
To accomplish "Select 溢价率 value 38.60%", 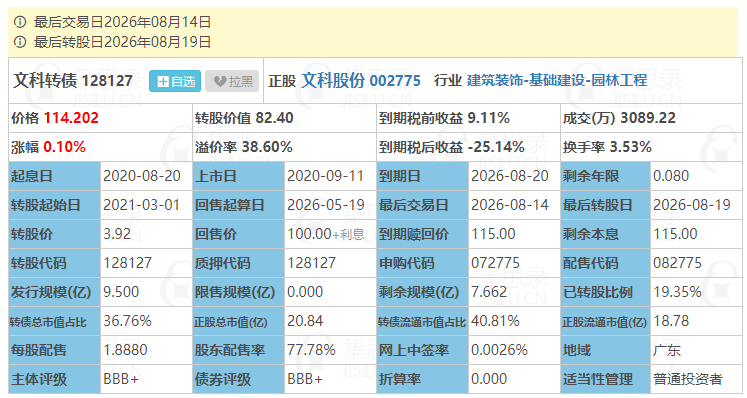I will 267,147.
